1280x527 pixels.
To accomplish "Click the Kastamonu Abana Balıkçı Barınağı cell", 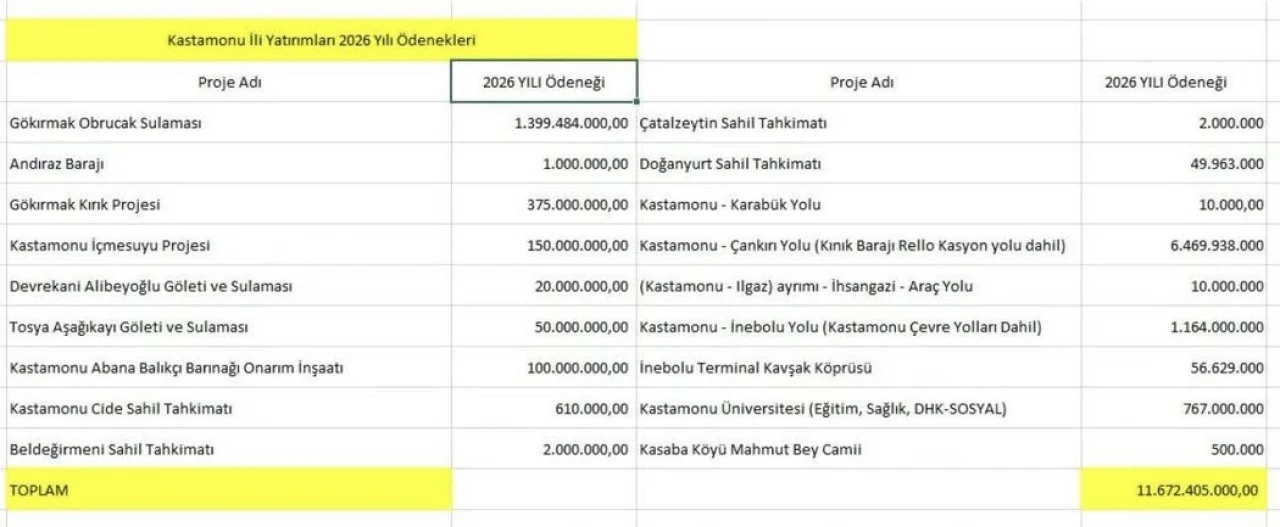I will coord(176,368).
